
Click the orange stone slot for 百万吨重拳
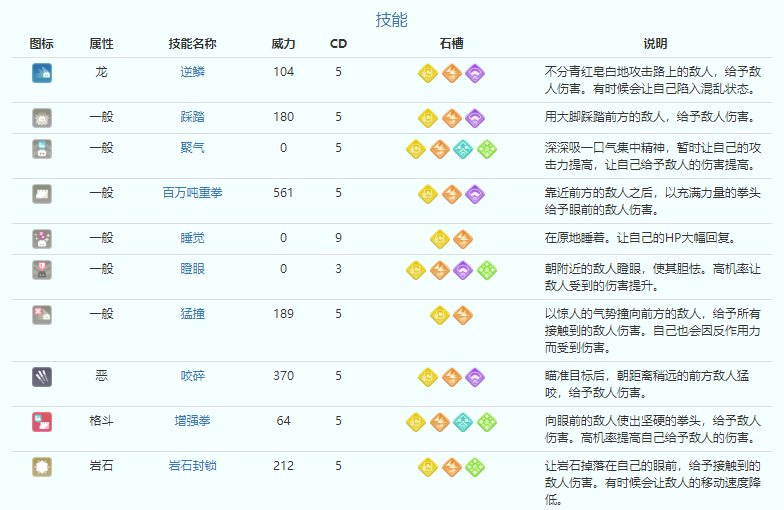click(x=452, y=194)
